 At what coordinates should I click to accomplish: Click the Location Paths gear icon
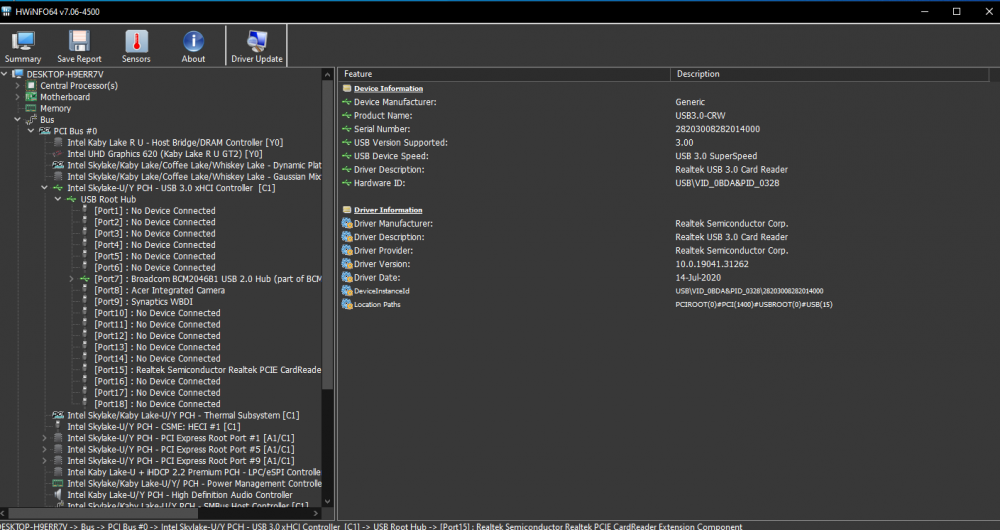click(347, 304)
